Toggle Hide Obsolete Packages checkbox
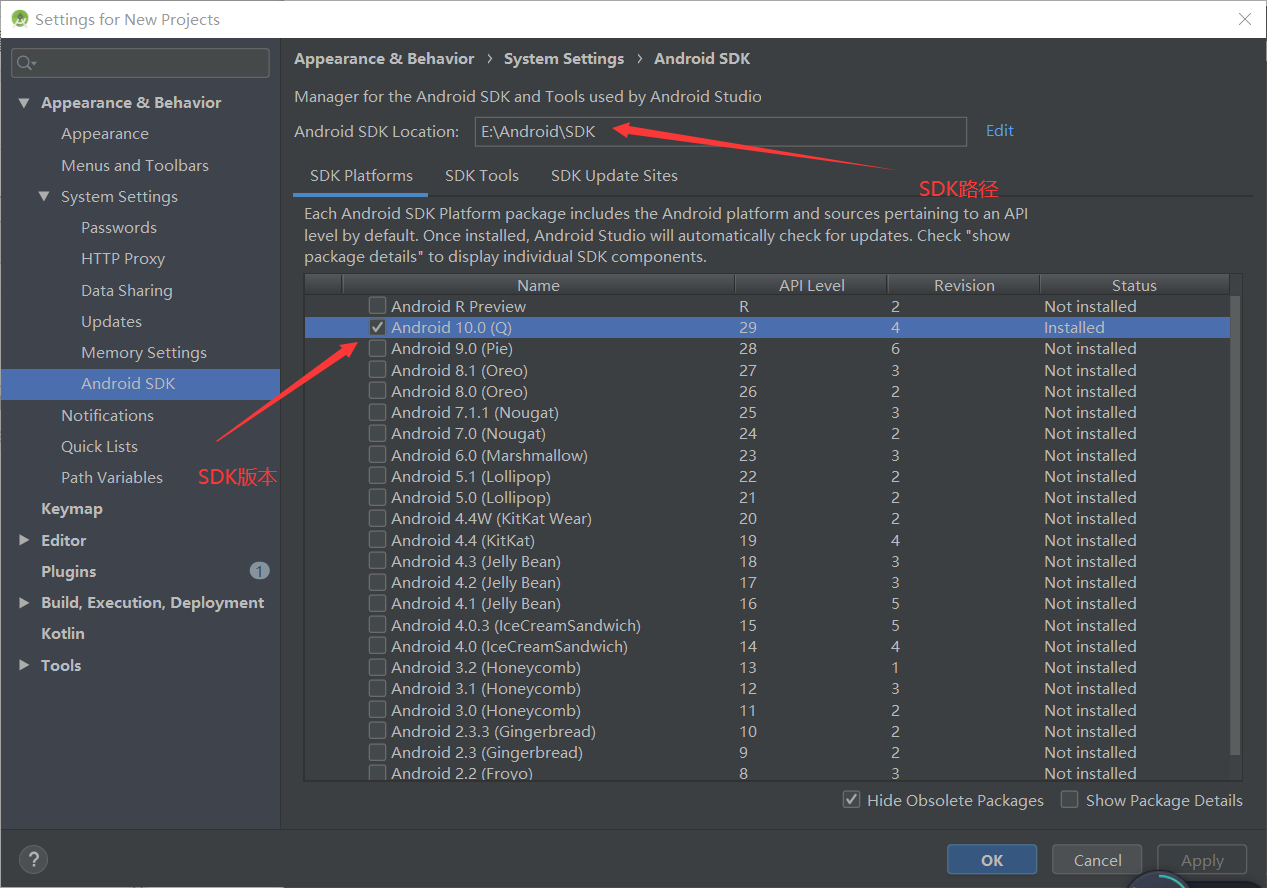 point(851,800)
